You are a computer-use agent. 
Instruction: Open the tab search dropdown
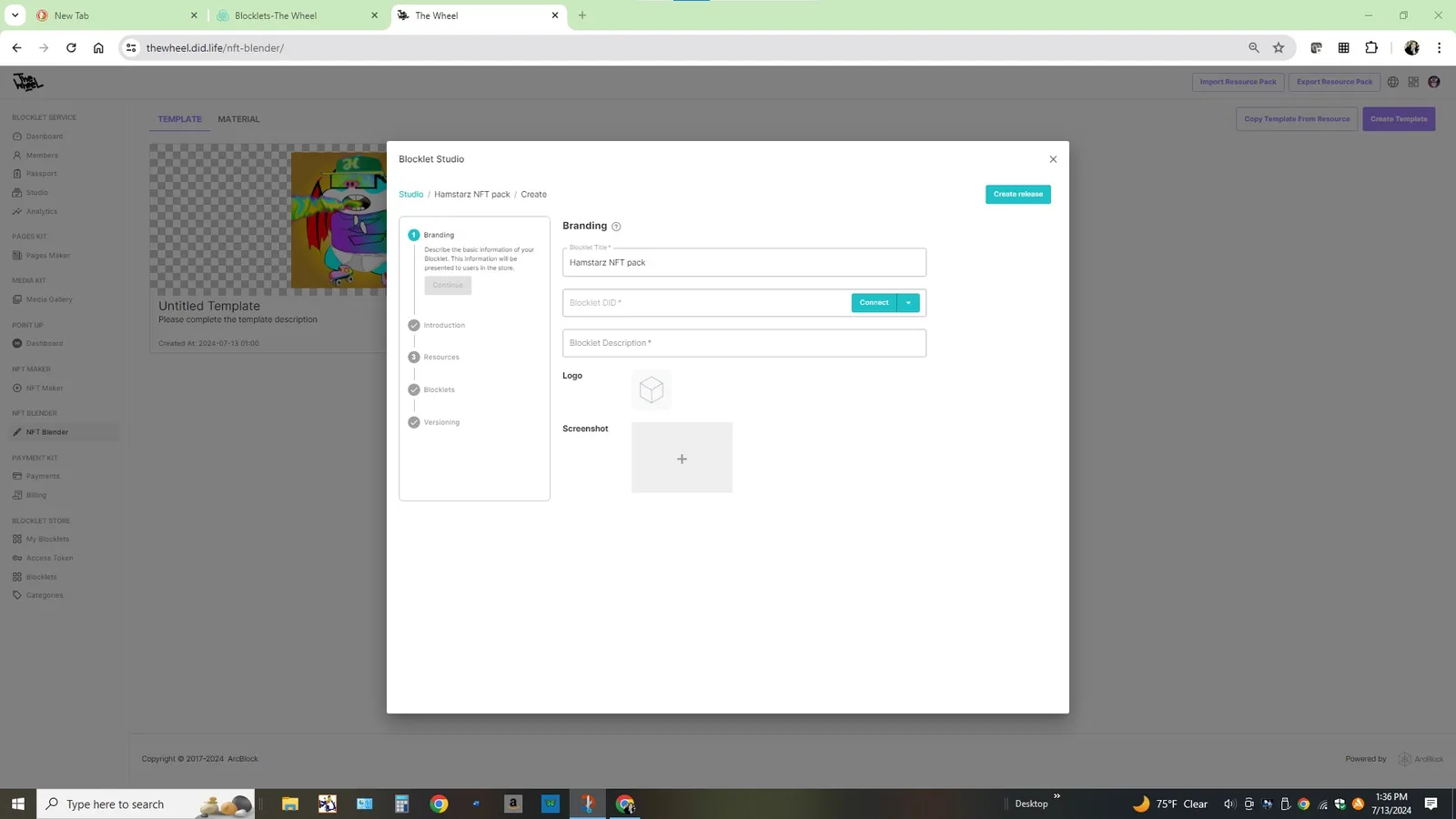(15, 15)
